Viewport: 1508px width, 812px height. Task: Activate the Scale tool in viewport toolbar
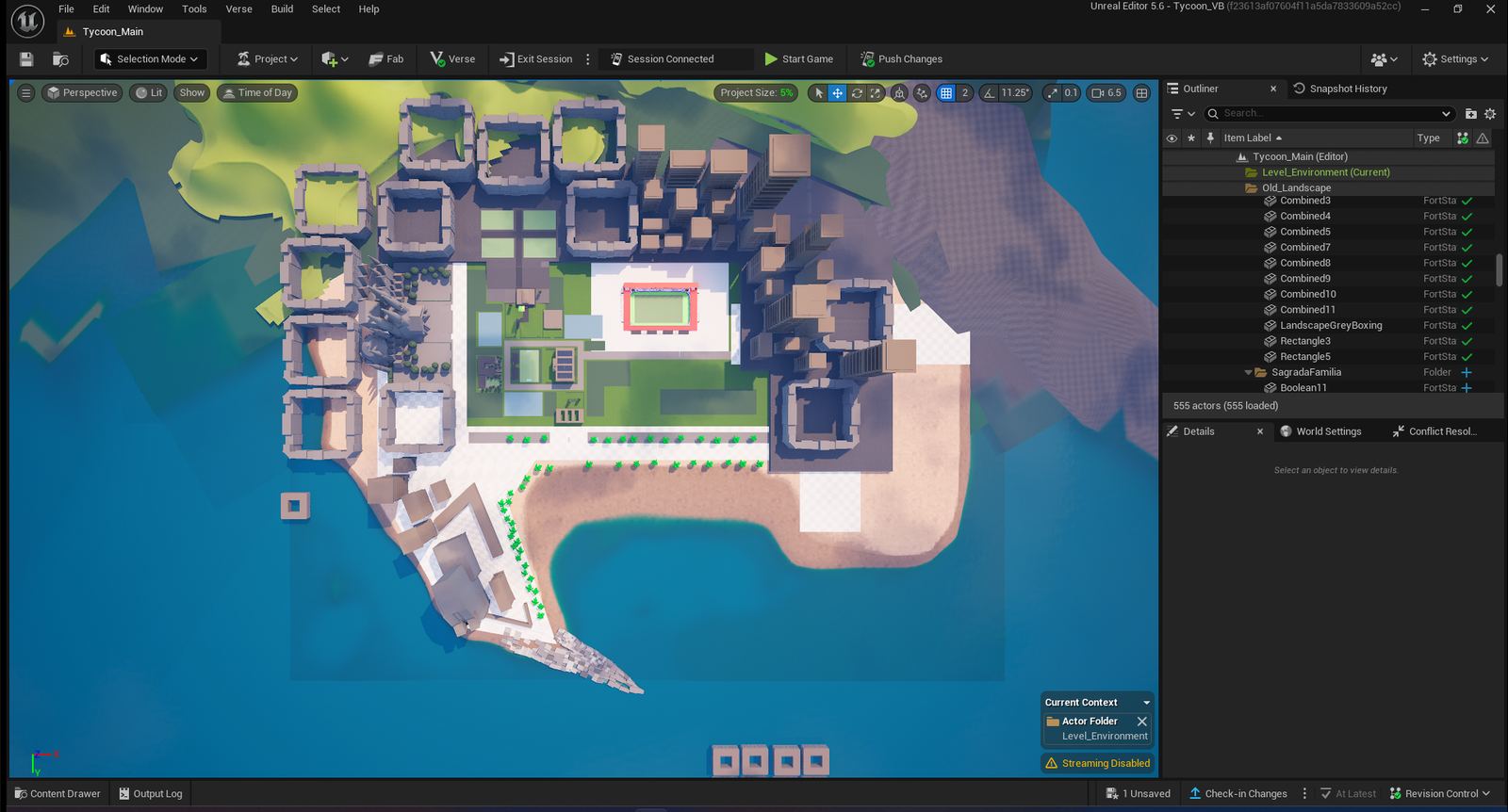point(876,93)
